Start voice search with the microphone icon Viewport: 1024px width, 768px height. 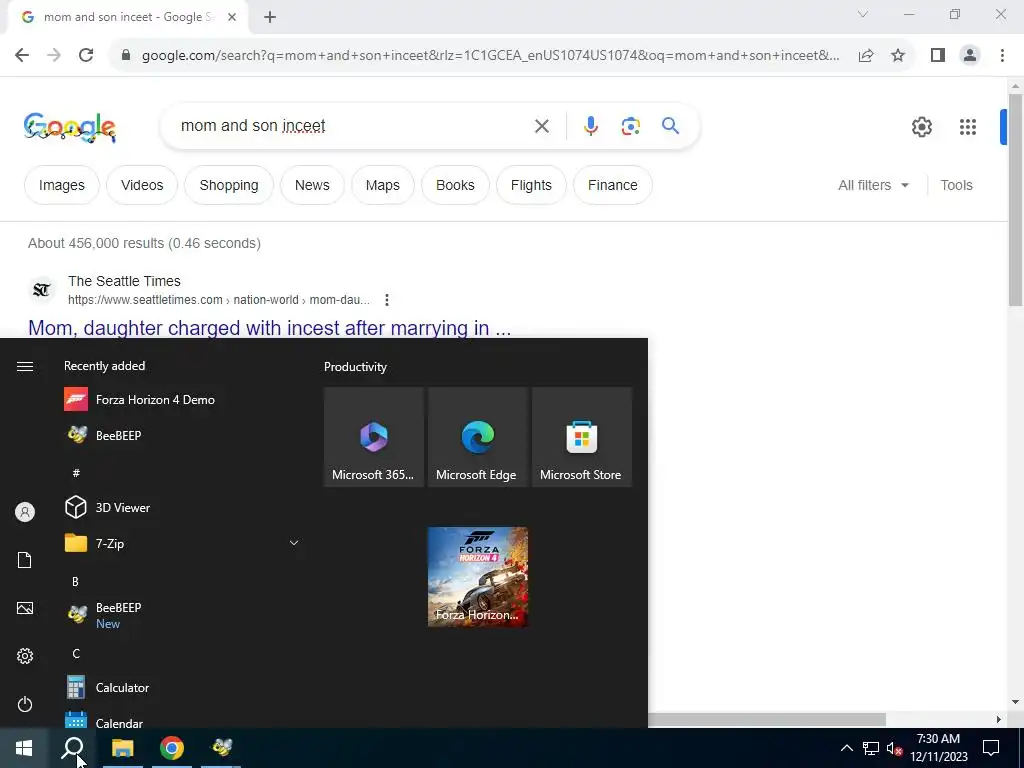590,126
